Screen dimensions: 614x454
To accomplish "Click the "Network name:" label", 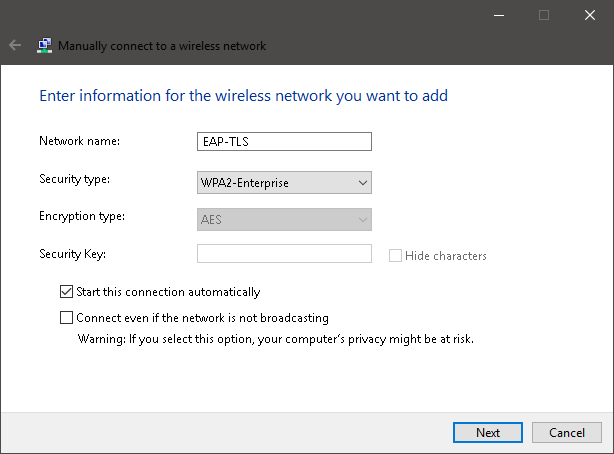I will [79, 141].
